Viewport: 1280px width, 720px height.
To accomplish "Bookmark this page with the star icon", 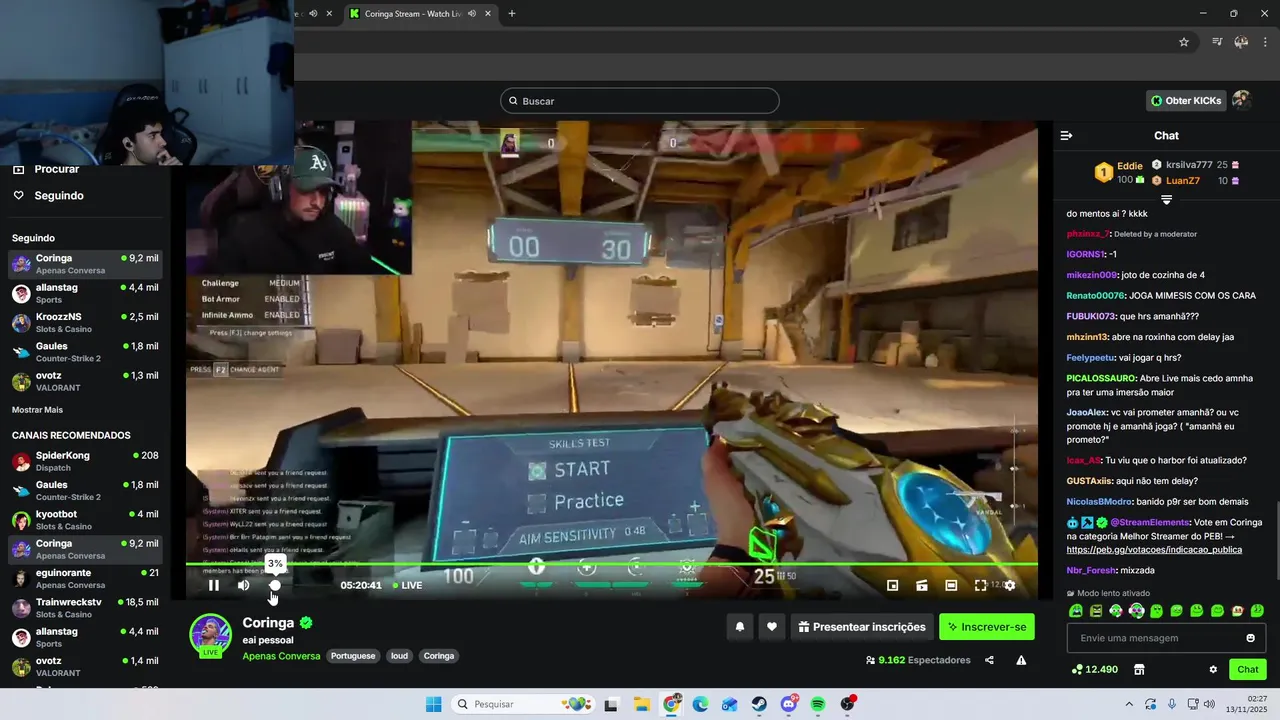I will [1184, 42].
